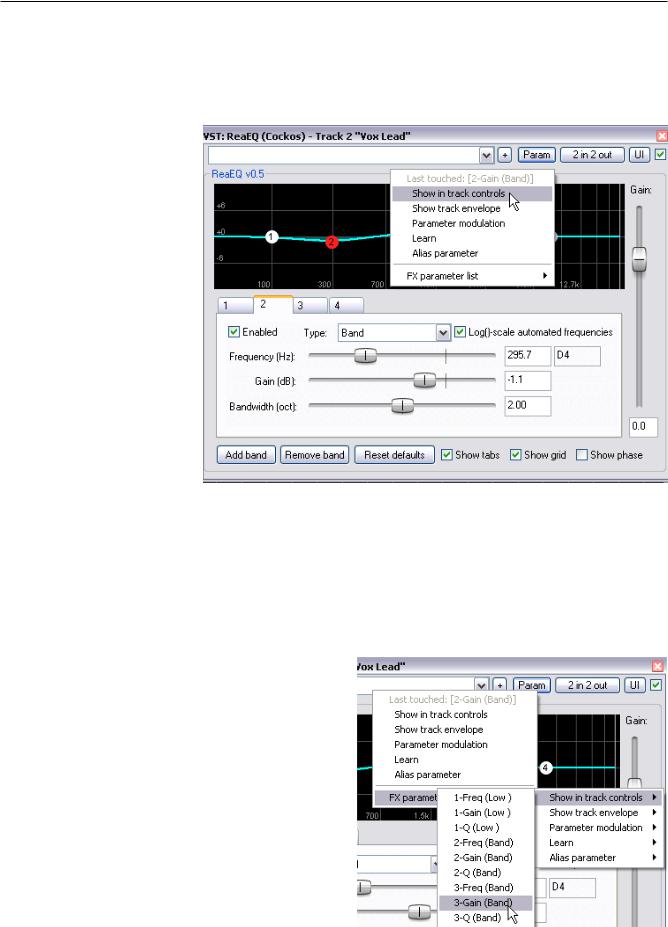Image resolution: width=668 pixels, height=927 pixels.
Task: Select highlighted 3-Gain (Band) parameter entry
Action: [x=486, y=903]
